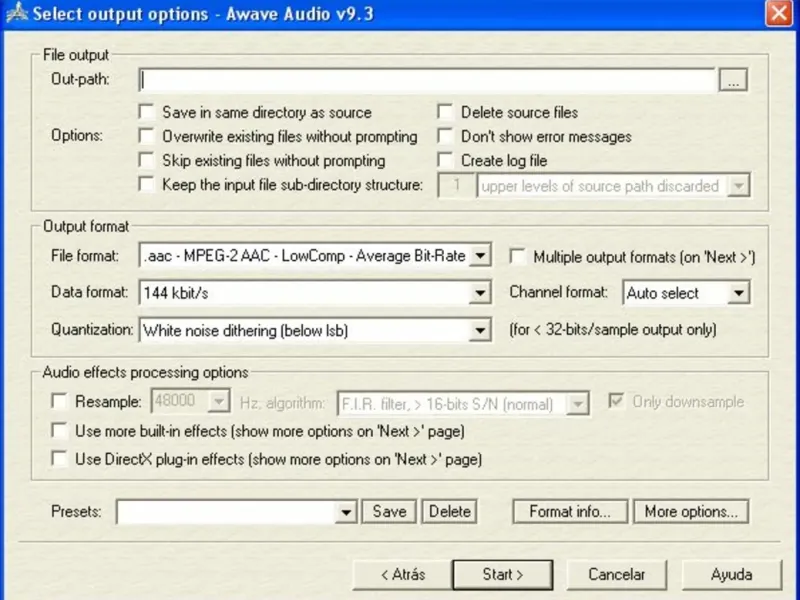Check Skip existing files without prompting

point(146,160)
